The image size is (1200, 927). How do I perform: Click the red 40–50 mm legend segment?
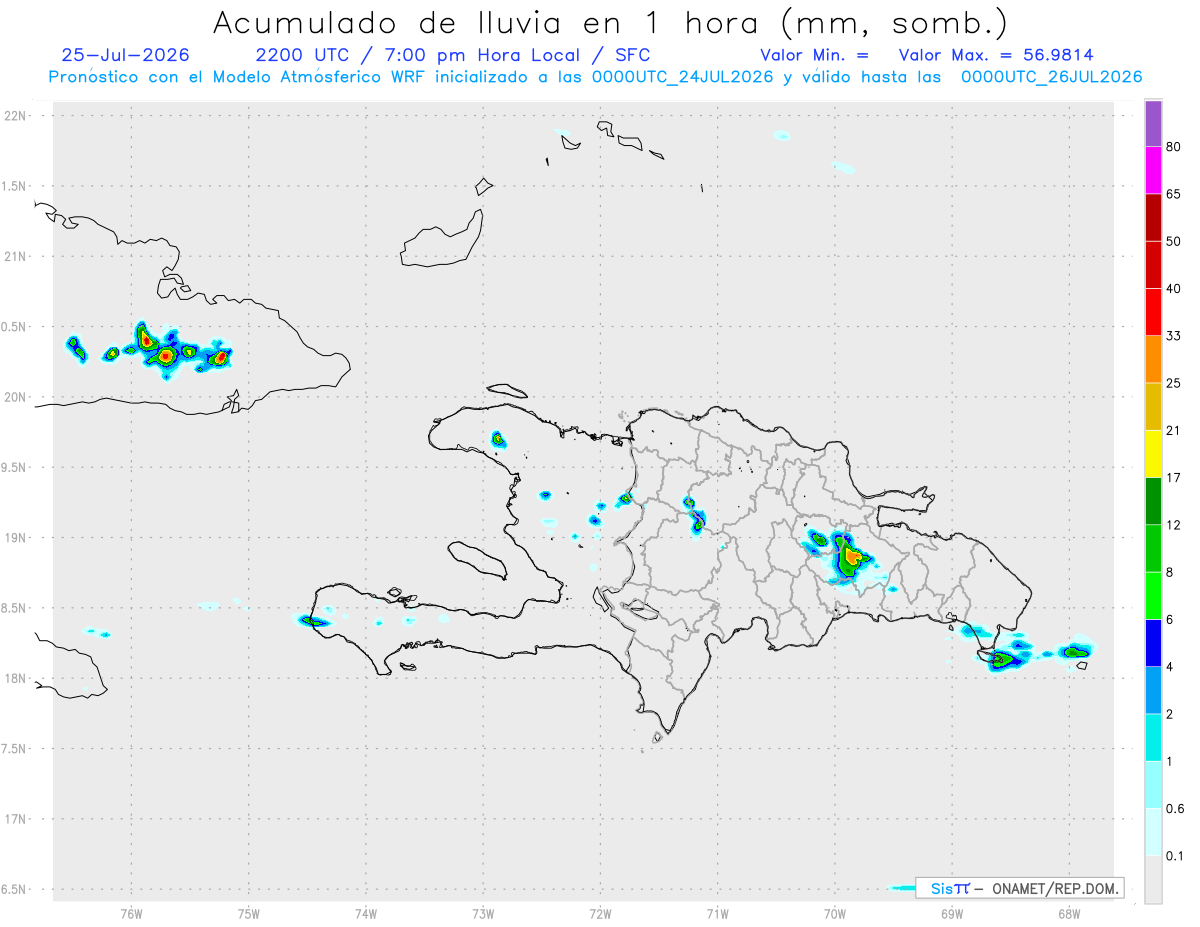tap(1153, 265)
